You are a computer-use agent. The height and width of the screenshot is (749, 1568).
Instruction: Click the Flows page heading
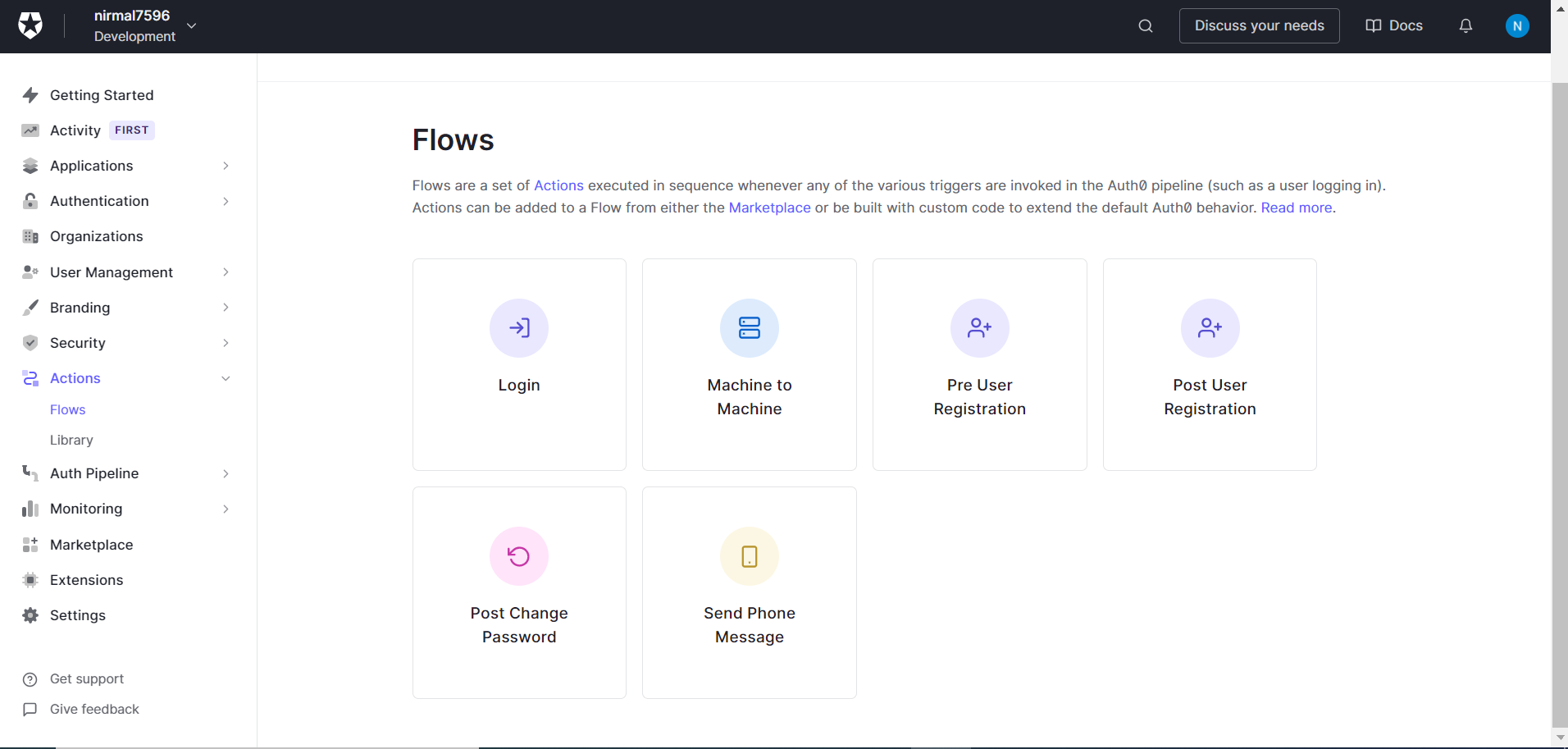453,140
